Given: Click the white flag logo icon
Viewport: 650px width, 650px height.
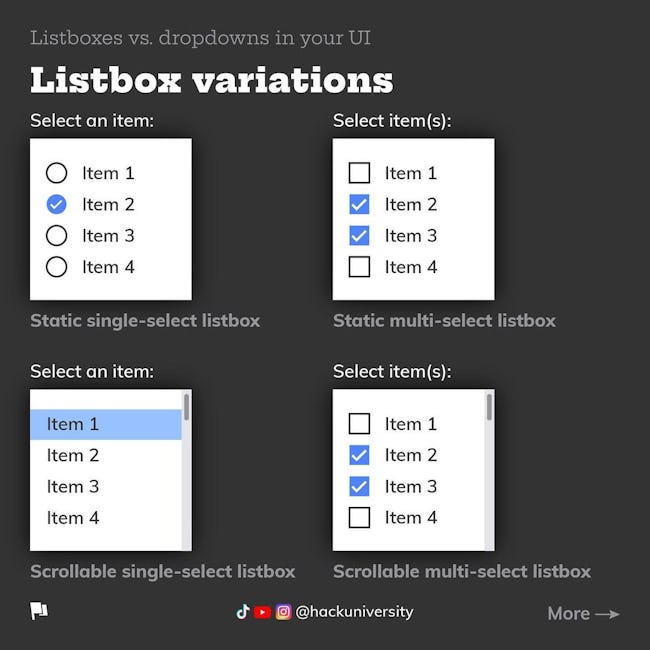Looking at the screenshot, I should (39, 611).
